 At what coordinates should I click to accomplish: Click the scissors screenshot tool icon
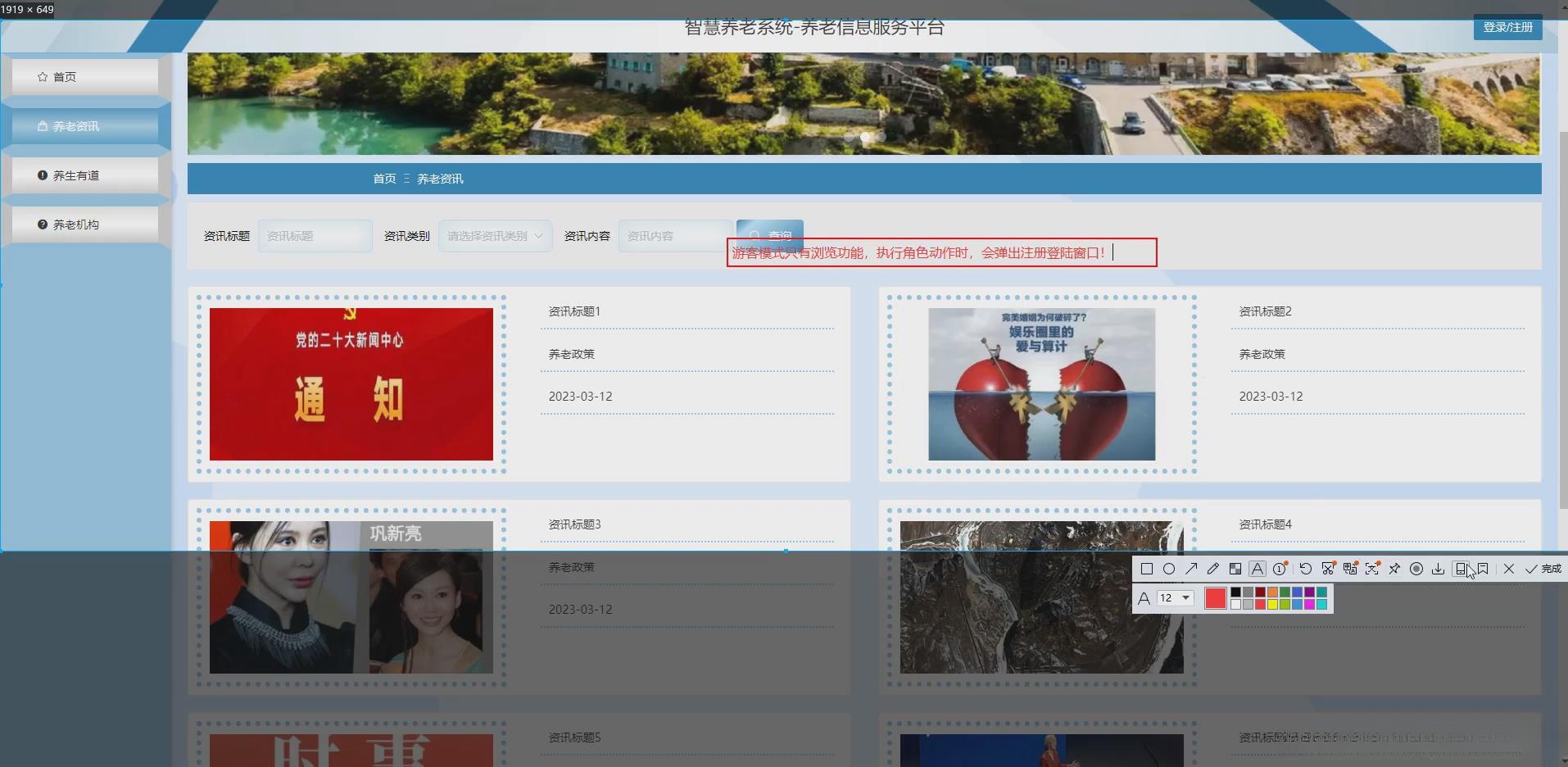point(1328,569)
